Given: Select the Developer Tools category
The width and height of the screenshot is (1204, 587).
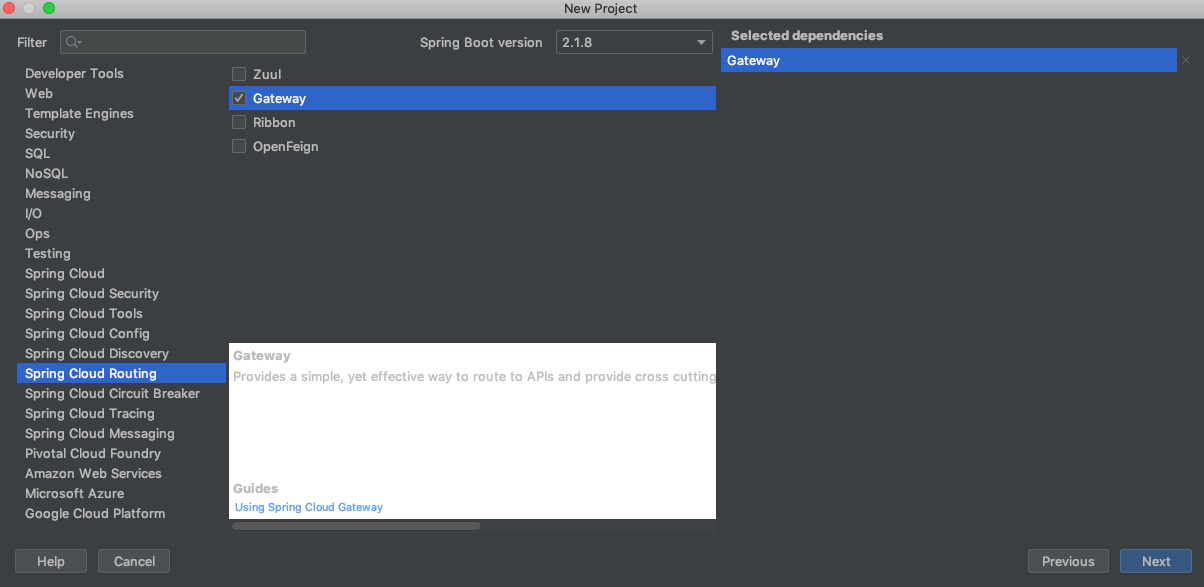Looking at the screenshot, I should [74, 73].
